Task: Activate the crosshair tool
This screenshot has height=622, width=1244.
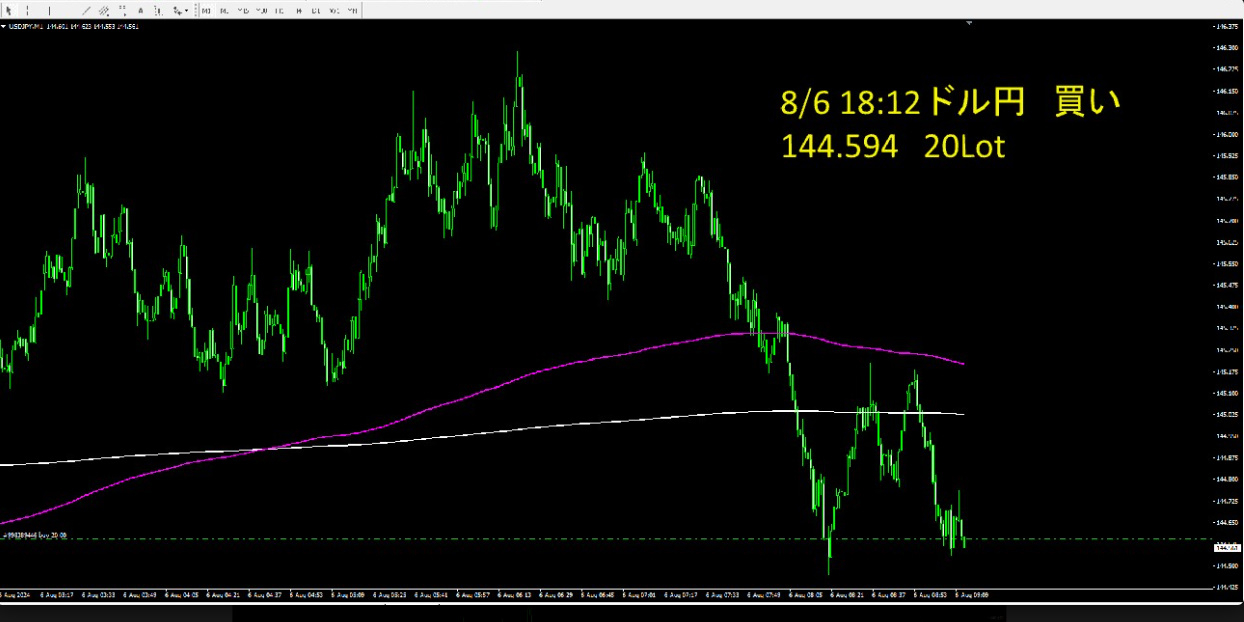Action: [x=27, y=11]
